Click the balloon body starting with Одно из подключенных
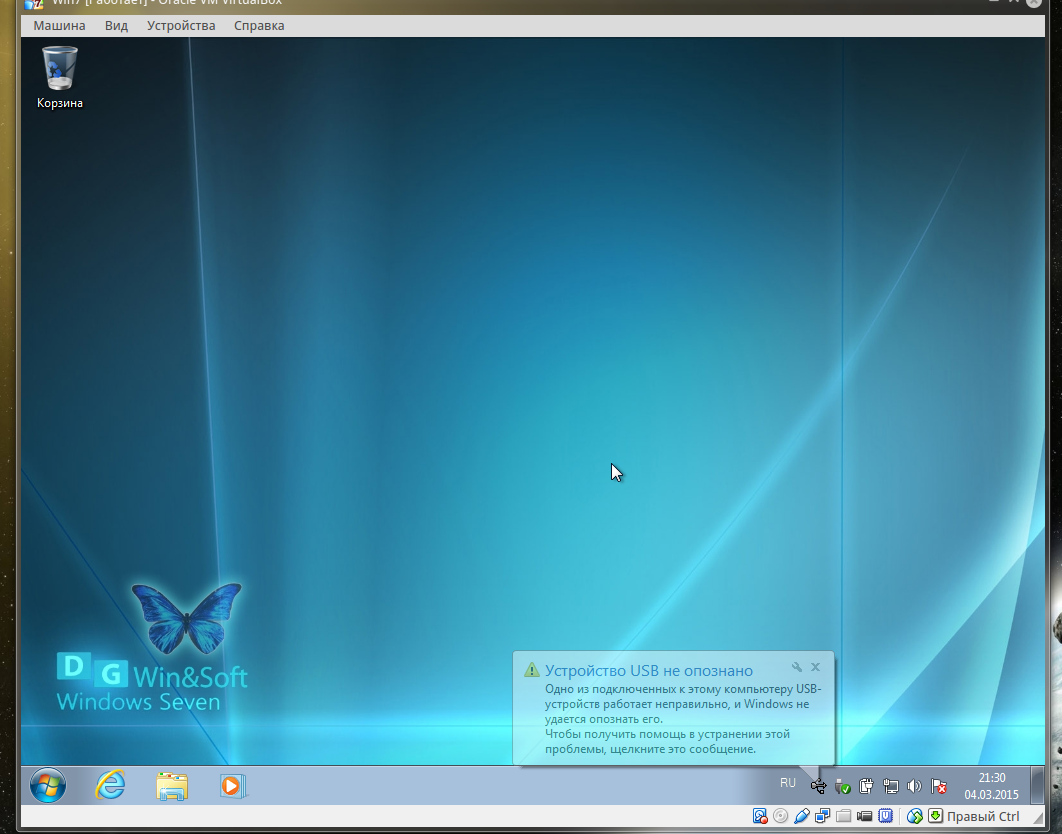1062x834 pixels. (683, 719)
